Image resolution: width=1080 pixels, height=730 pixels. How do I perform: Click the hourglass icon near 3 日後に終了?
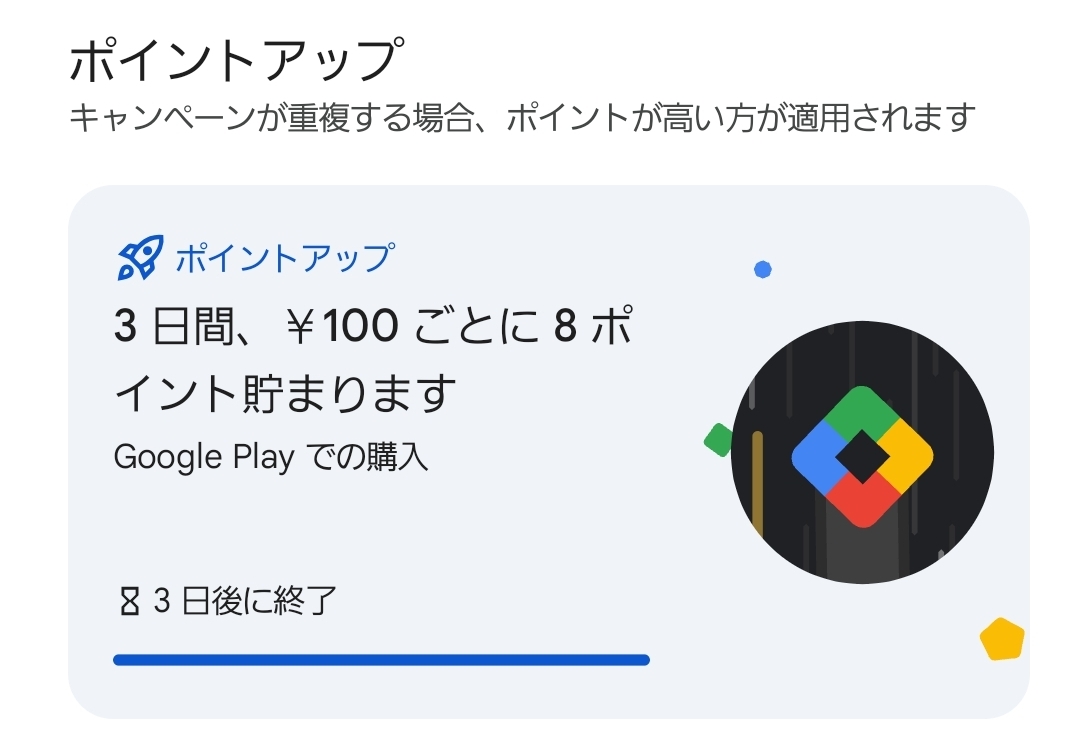pos(129,602)
